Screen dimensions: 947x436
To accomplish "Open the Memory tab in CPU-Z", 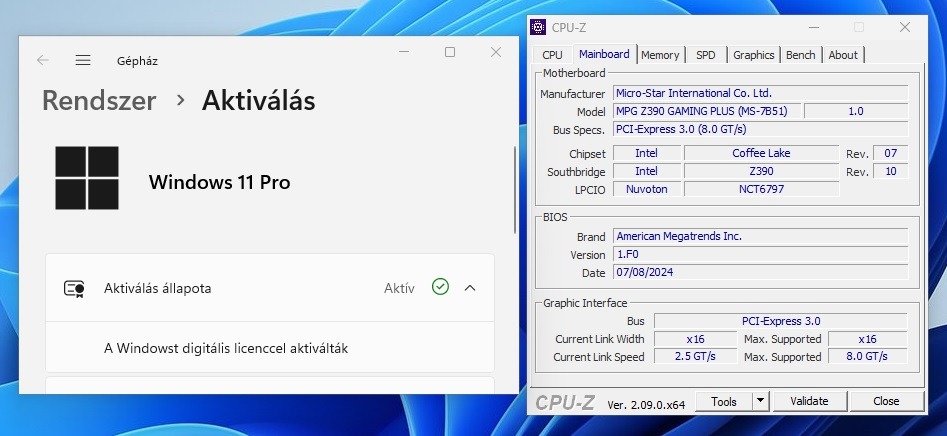I will click(660, 55).
